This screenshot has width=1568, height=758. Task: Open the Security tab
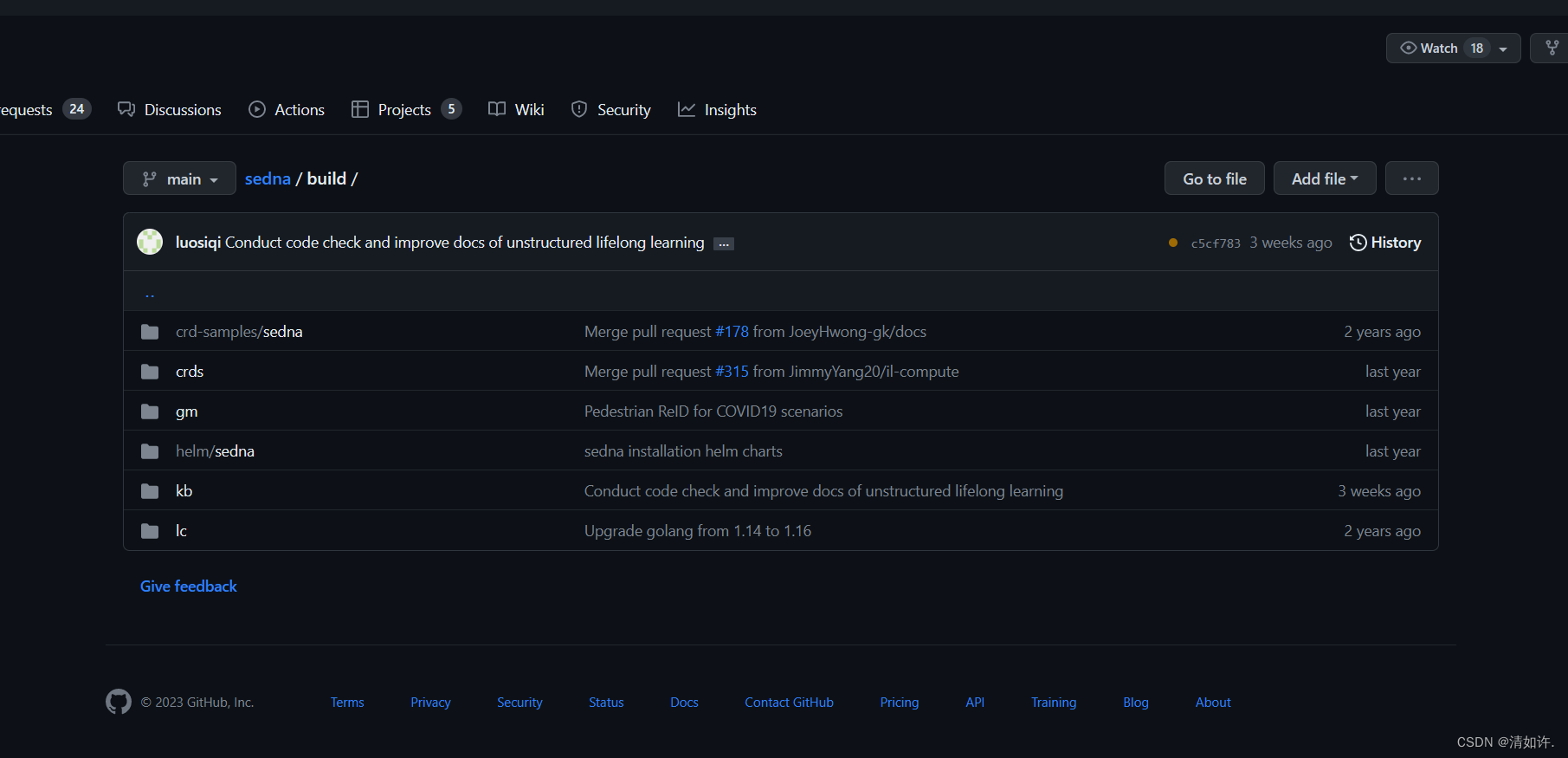point(611,109)
